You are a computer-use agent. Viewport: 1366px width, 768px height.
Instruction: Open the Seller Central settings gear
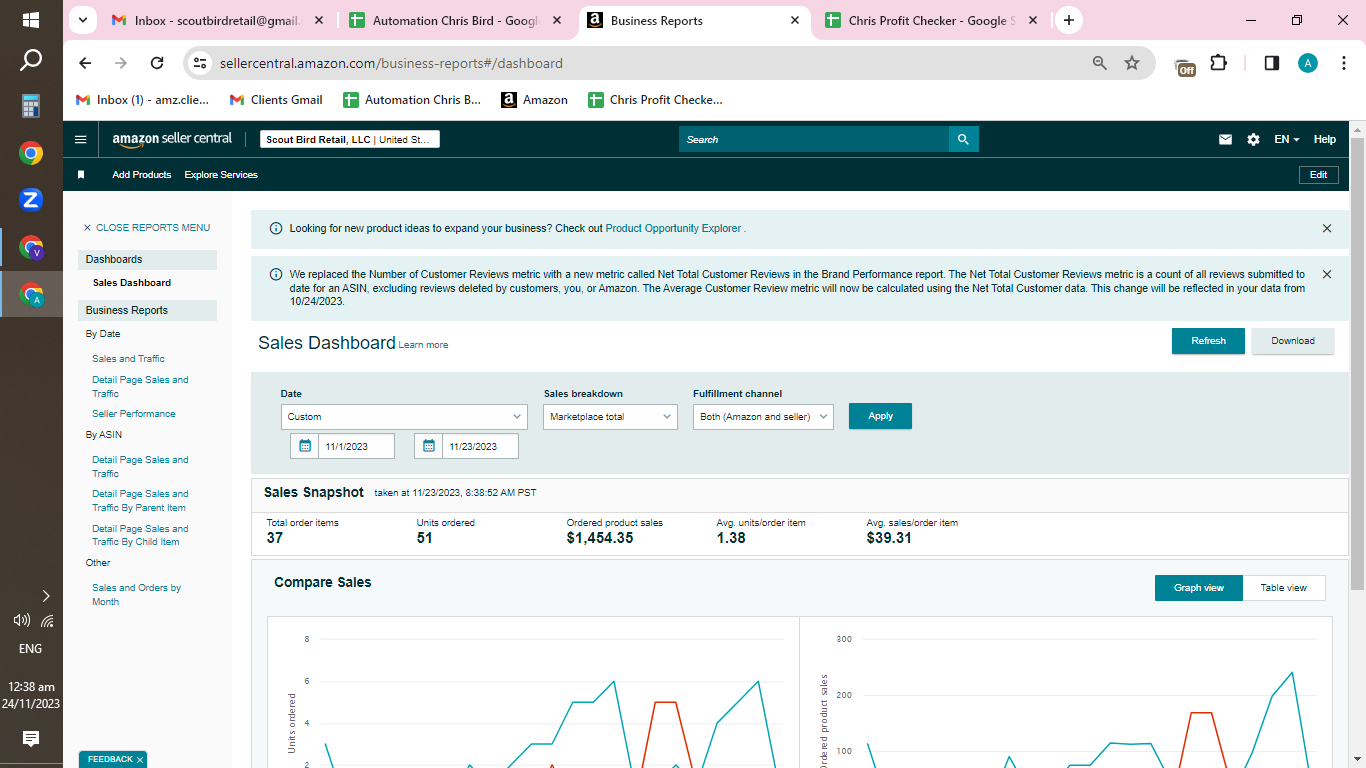(x=1253, y=140)
